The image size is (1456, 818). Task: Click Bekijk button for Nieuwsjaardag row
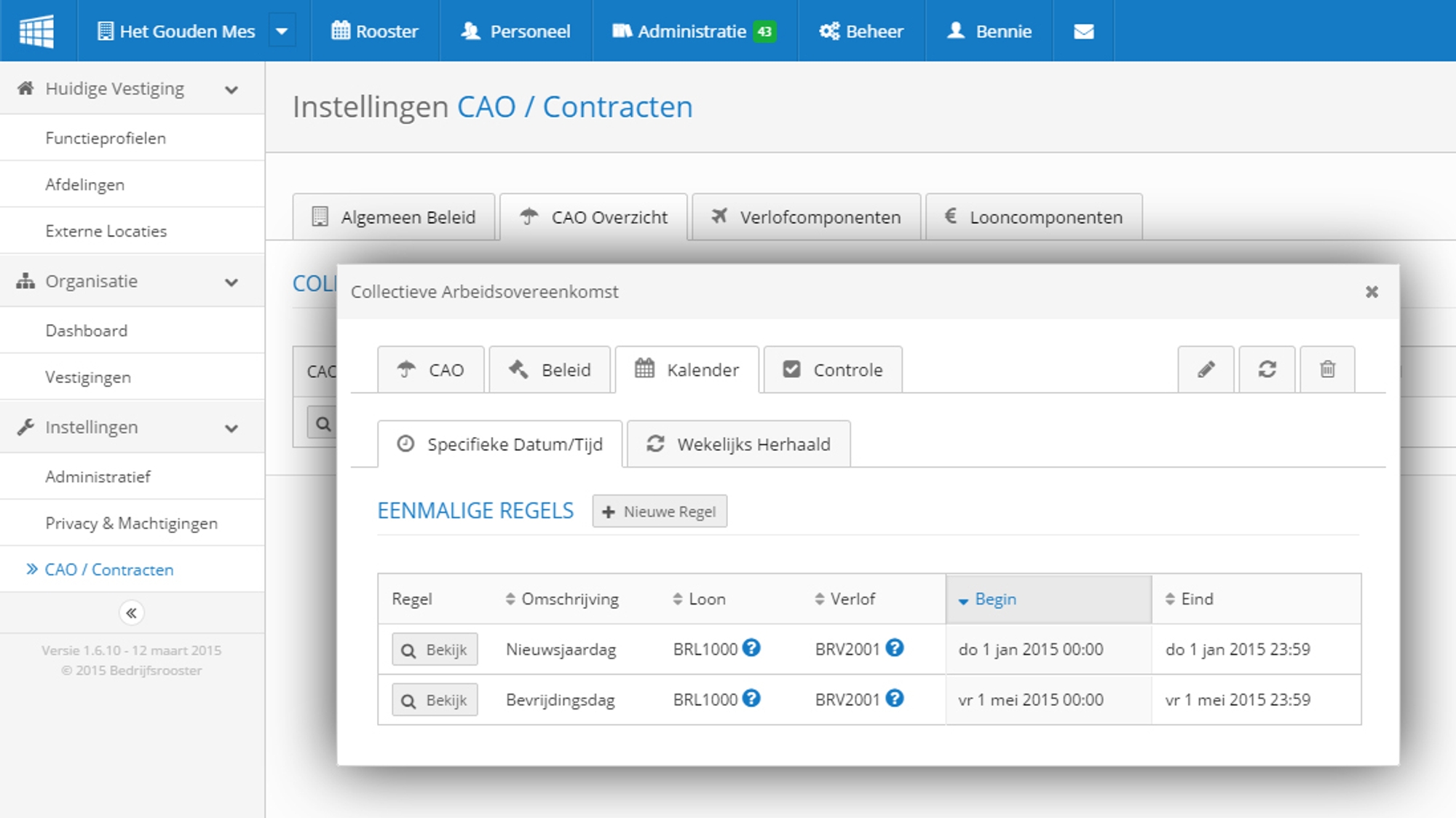435,649
